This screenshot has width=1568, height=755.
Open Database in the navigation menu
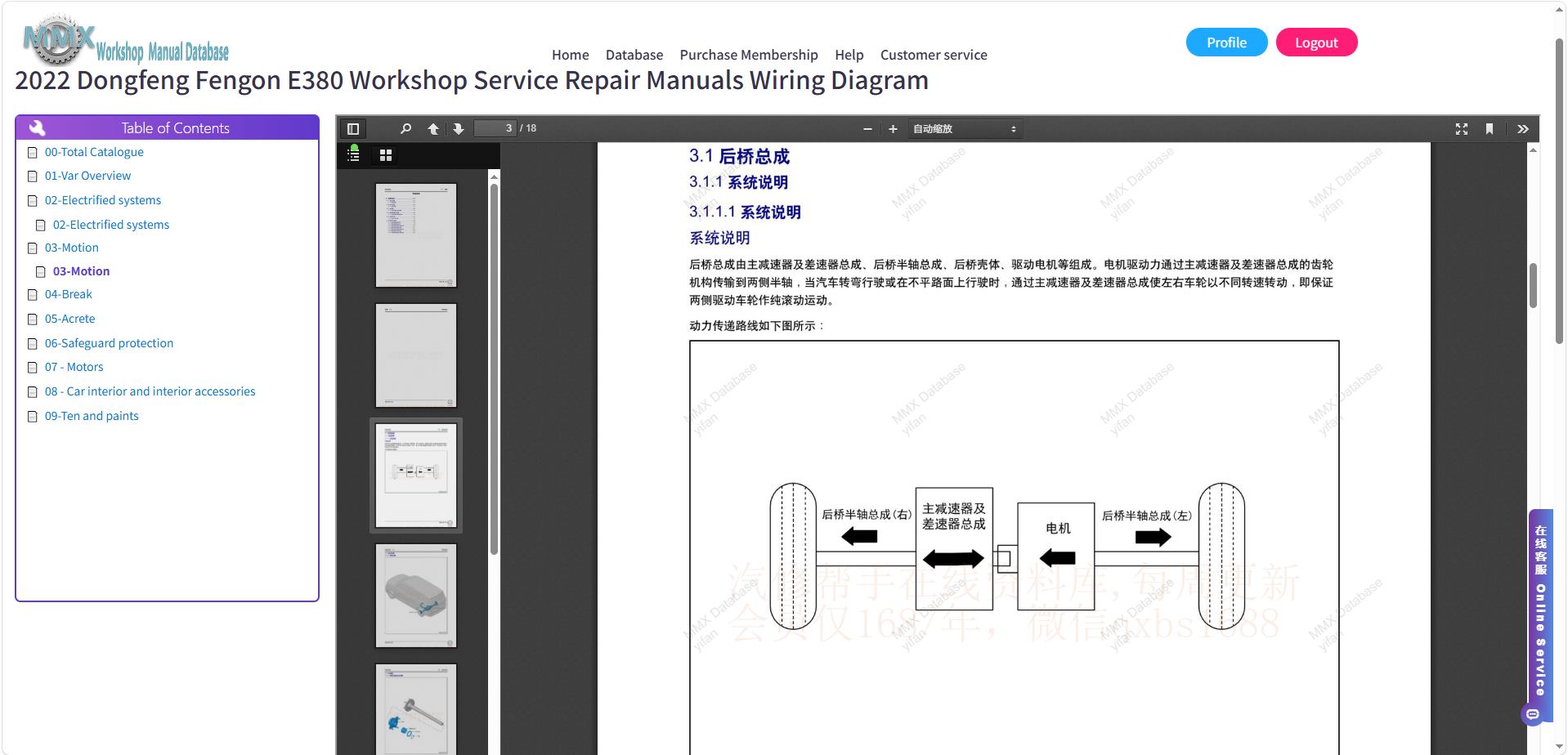[634, 55]
